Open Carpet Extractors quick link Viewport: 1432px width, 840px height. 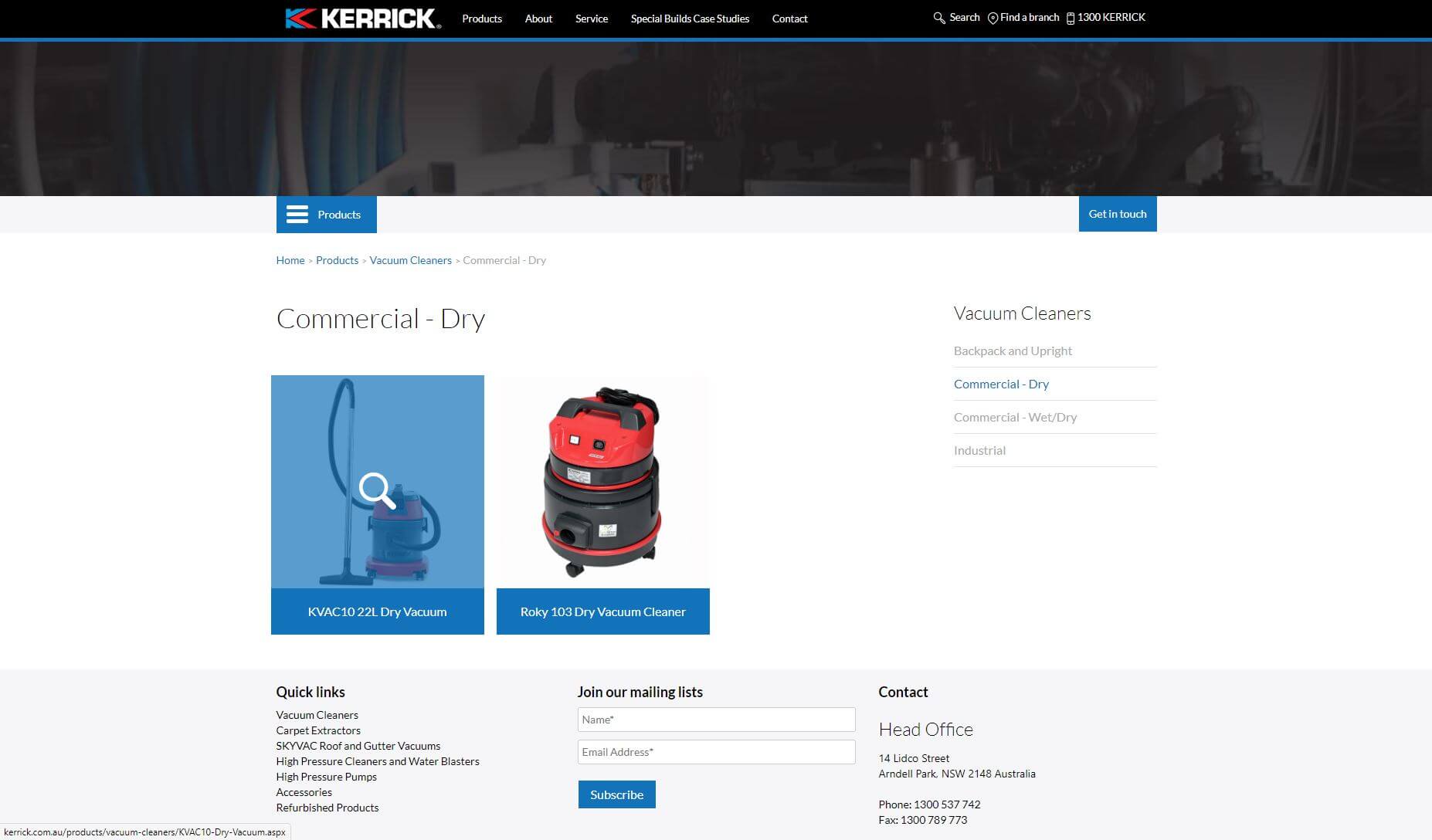pyautogui.click(x=318, y=730)
